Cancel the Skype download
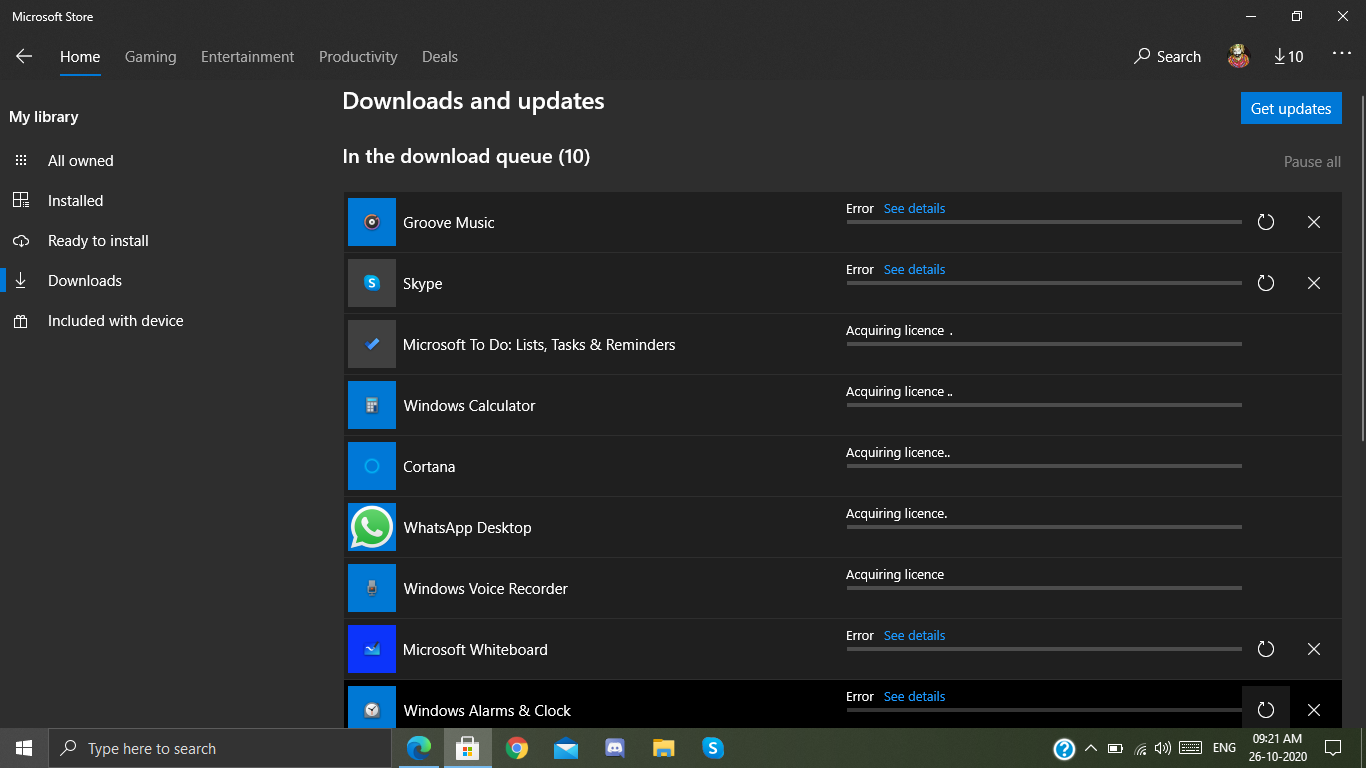 pyautogui.click(x=1314, y=283)
